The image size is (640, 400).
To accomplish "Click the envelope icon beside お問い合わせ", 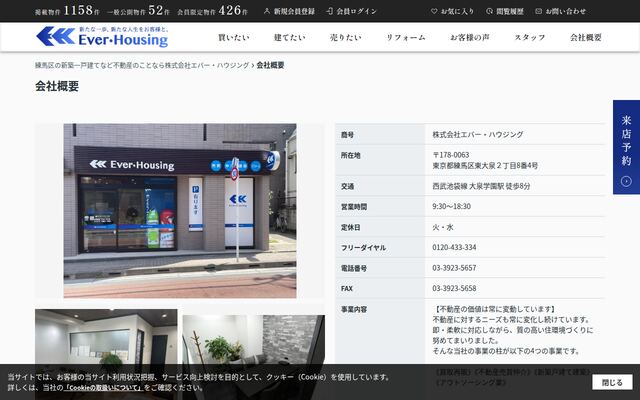I will [538, 11].
